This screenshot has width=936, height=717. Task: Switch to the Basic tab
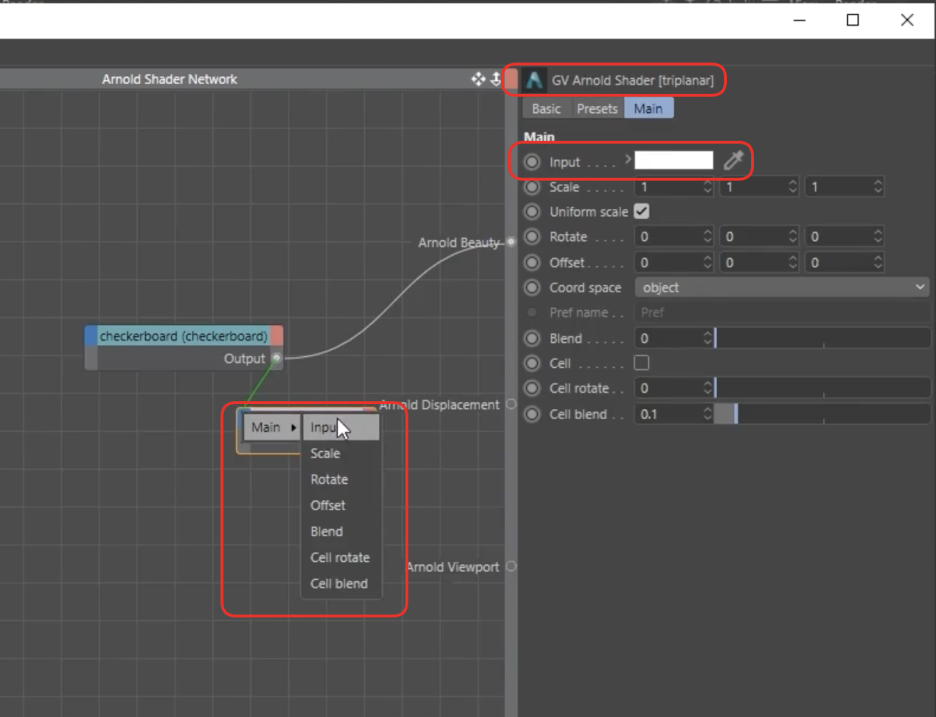click(x=546, y=109)
